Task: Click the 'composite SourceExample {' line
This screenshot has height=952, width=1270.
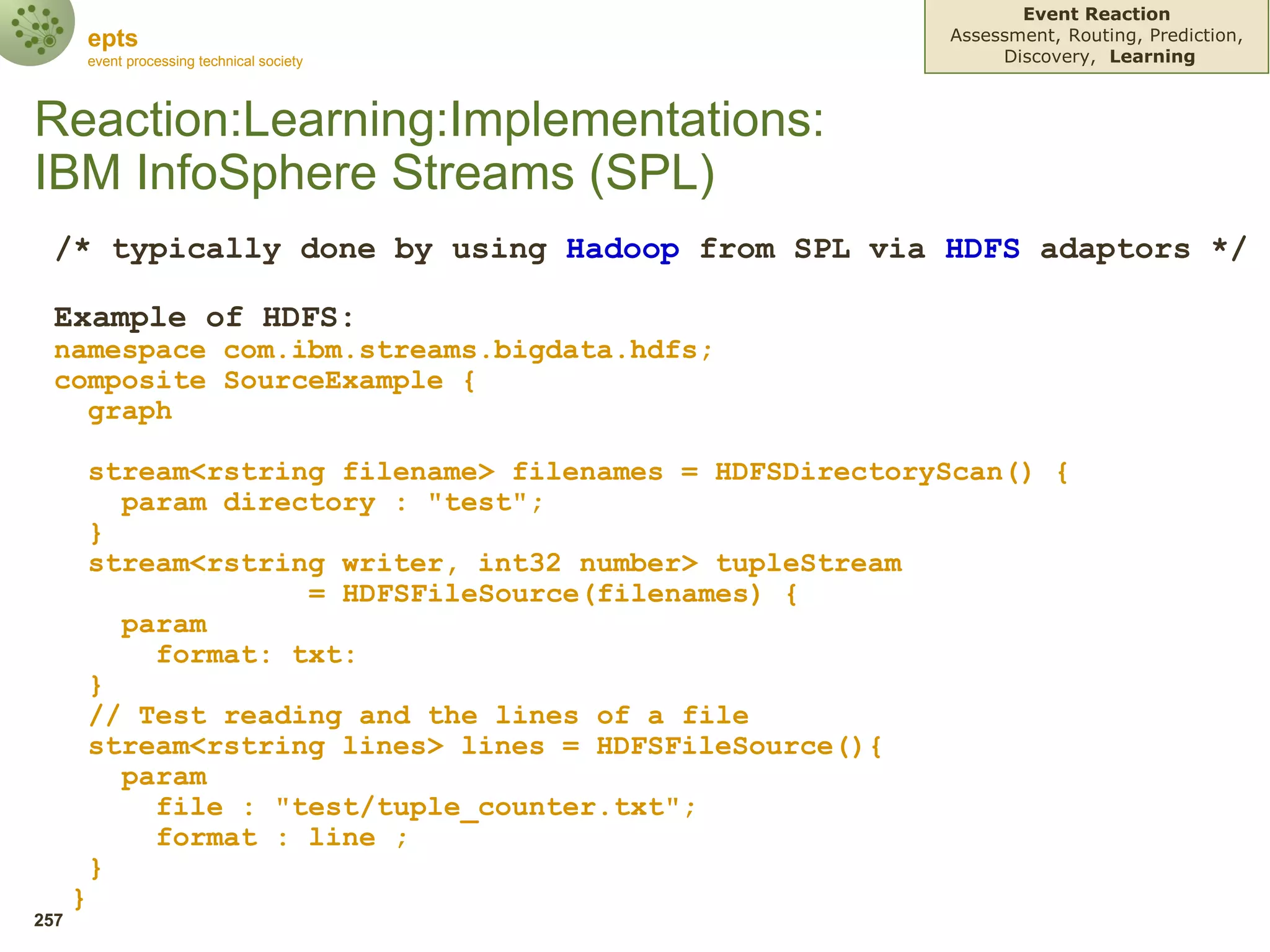Action: pos(264,381)
